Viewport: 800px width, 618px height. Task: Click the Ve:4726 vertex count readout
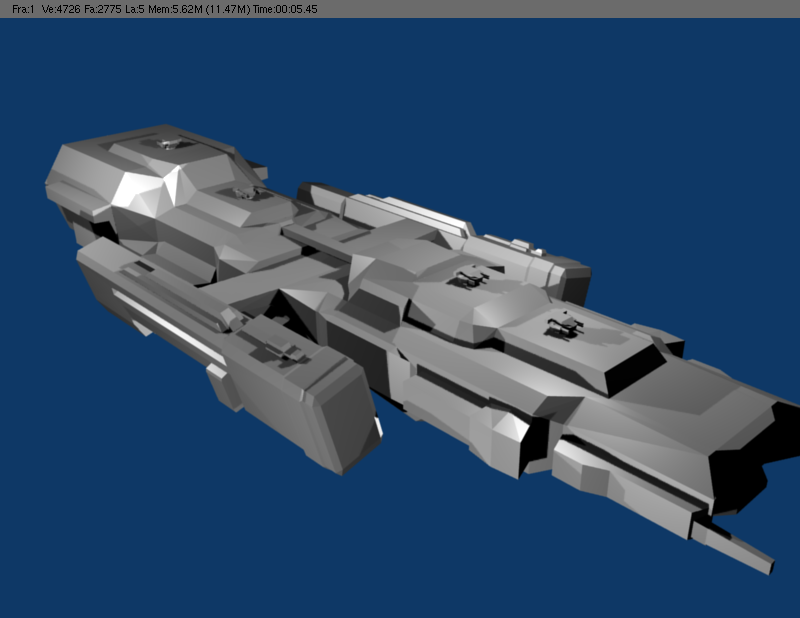pyautogui.click(x=60, y=8)
